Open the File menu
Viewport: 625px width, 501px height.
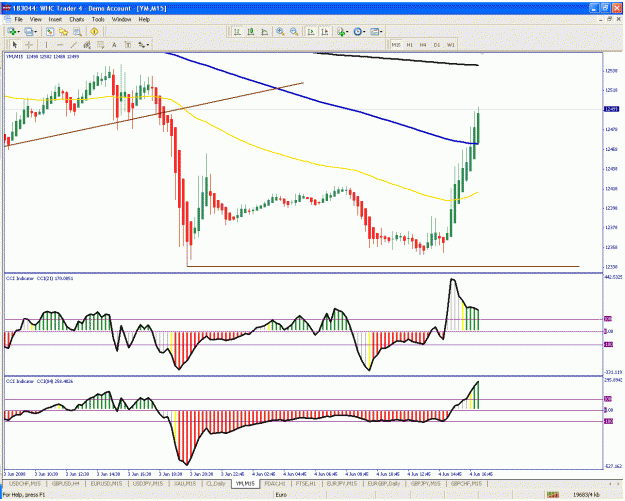pos(18,19)
